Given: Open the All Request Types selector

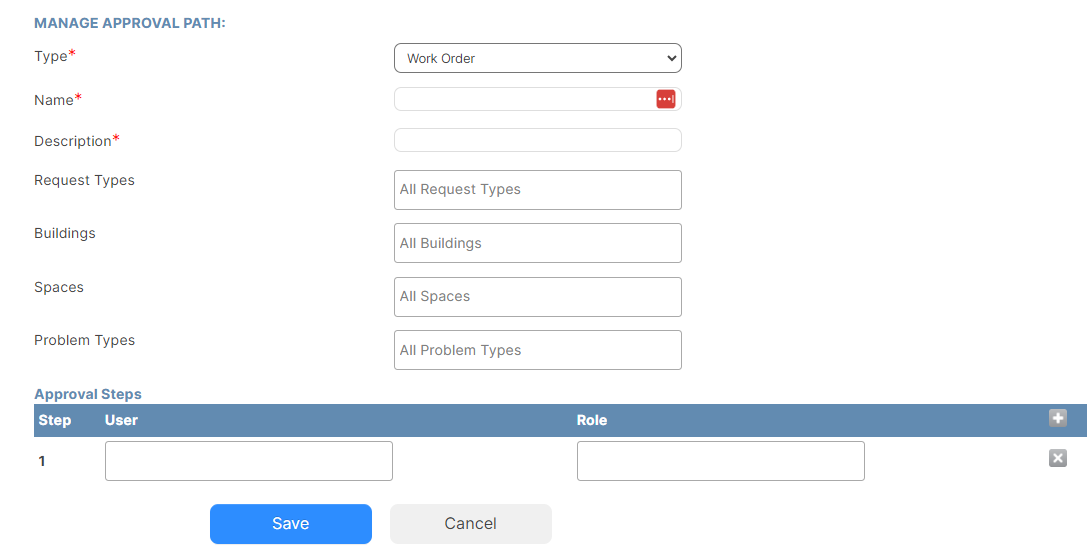Looking at the screenshot, I should [538, 189].
